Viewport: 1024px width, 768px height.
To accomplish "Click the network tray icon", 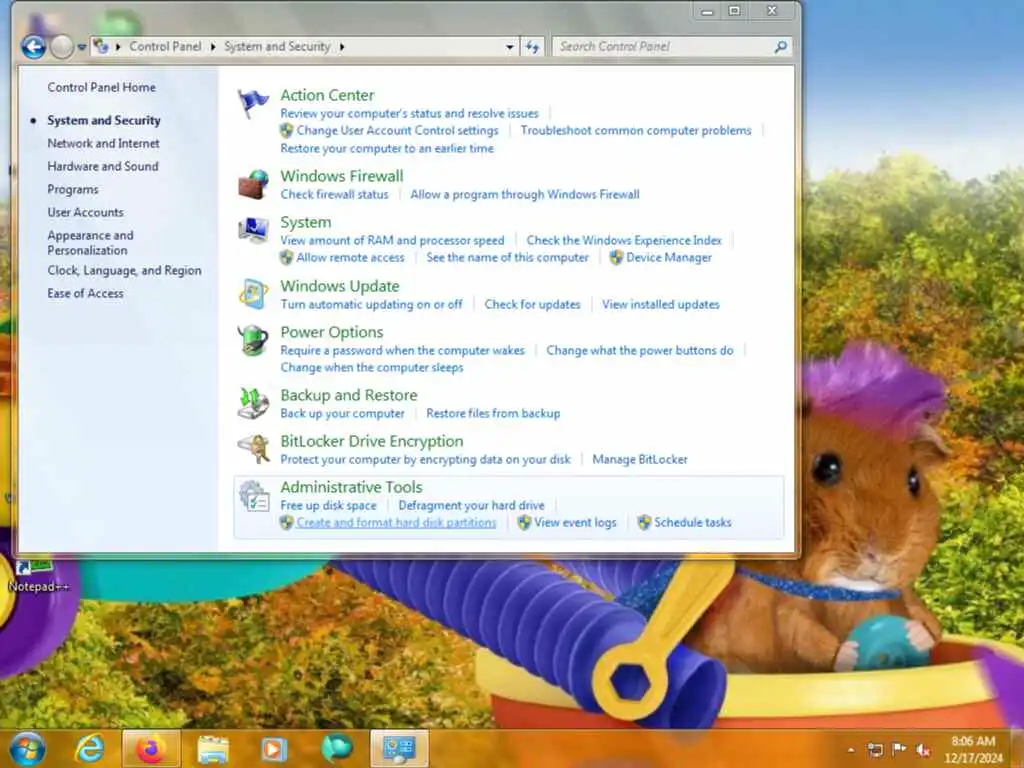I will click(x=875, y=750).
